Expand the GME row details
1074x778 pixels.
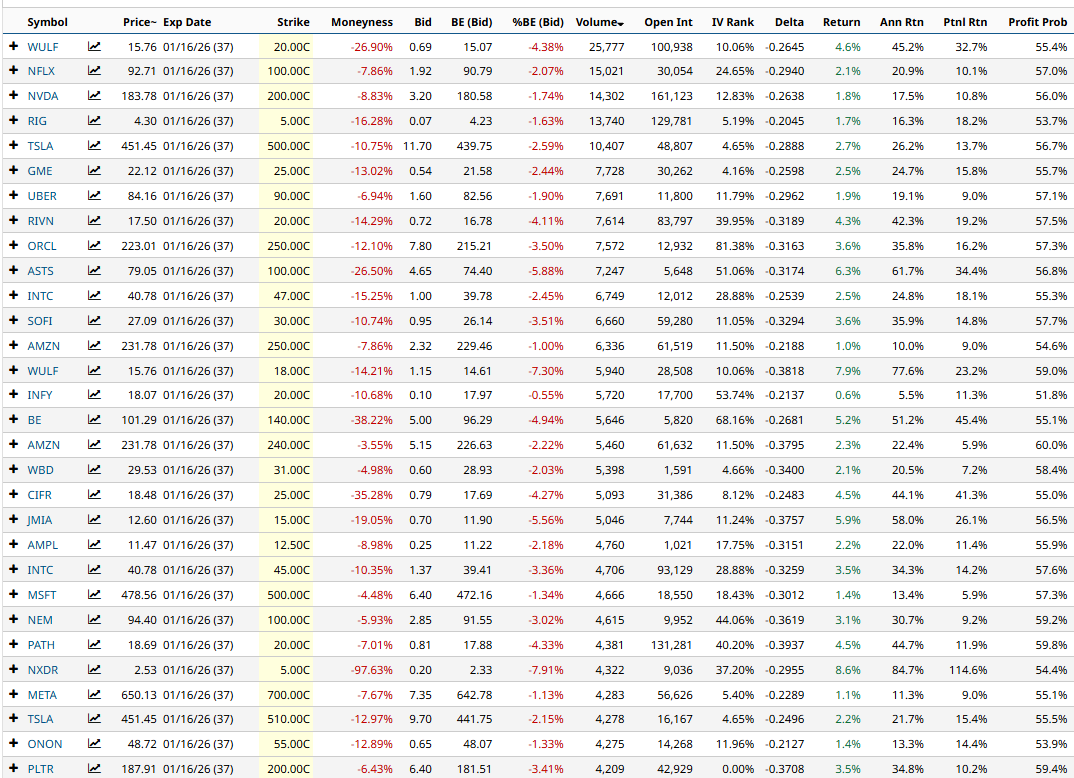[x=13, y=171]
